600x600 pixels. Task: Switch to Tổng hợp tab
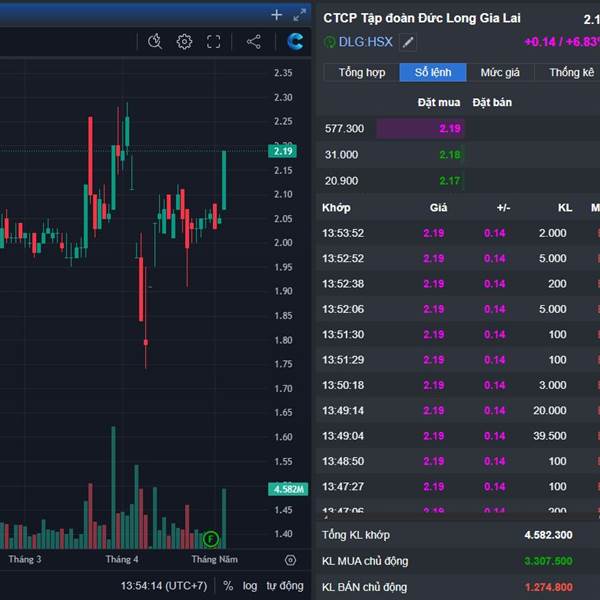tap(362, 72)
